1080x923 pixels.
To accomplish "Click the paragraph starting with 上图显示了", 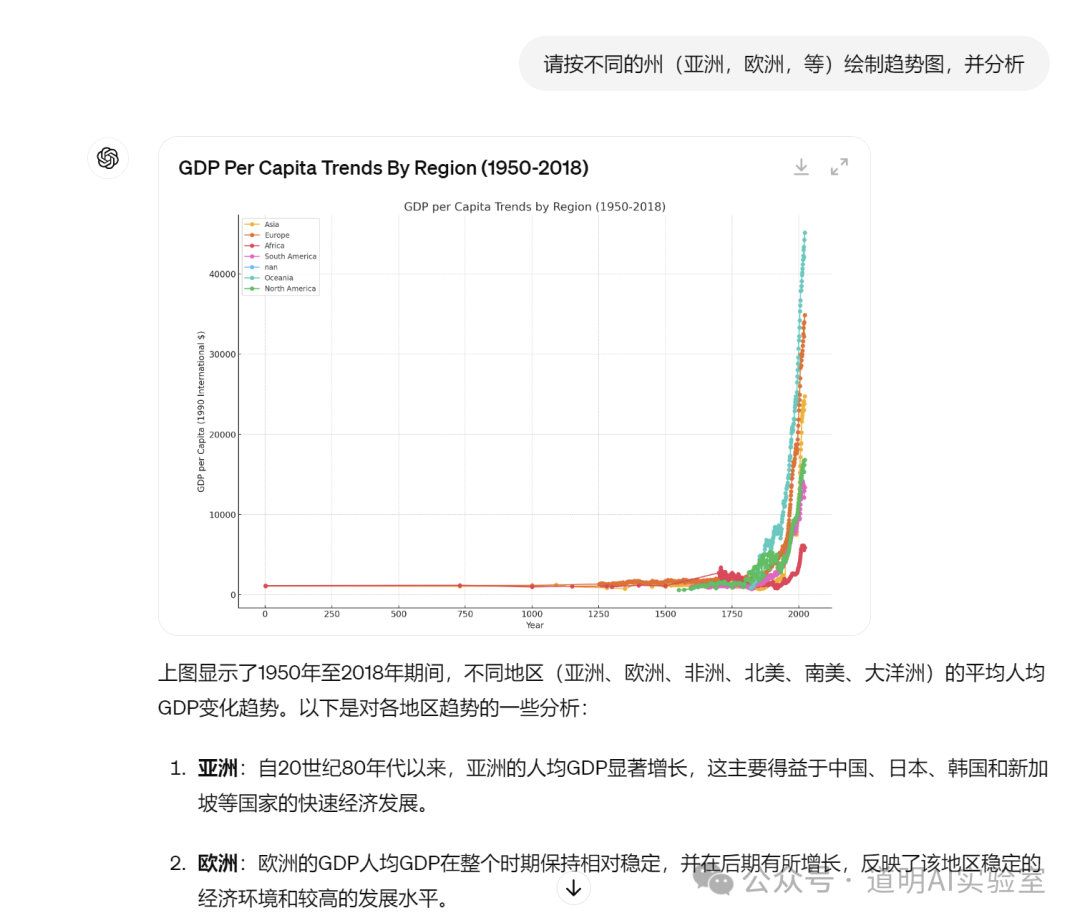I will tap(600, 690).
